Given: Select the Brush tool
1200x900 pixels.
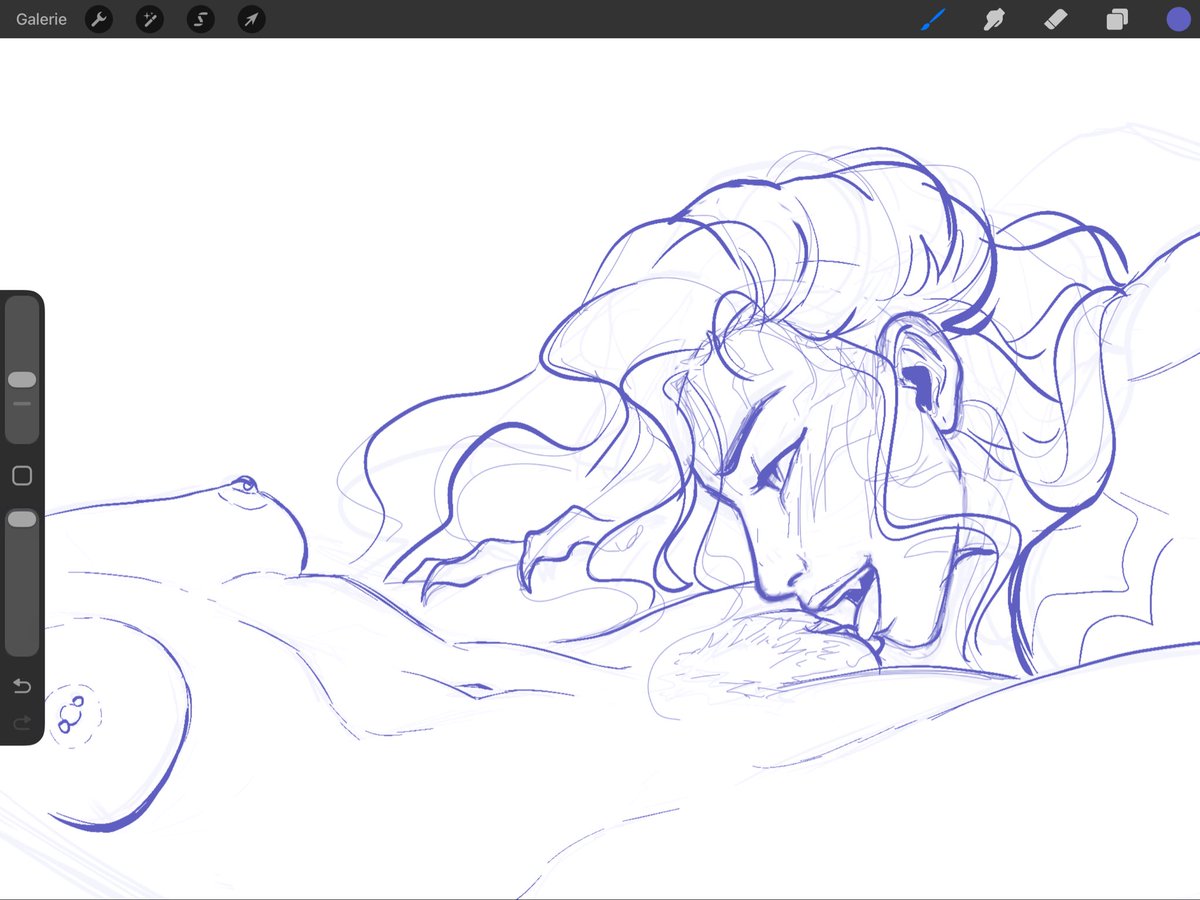Looking at the screenshot, I should tap(932, 19).
